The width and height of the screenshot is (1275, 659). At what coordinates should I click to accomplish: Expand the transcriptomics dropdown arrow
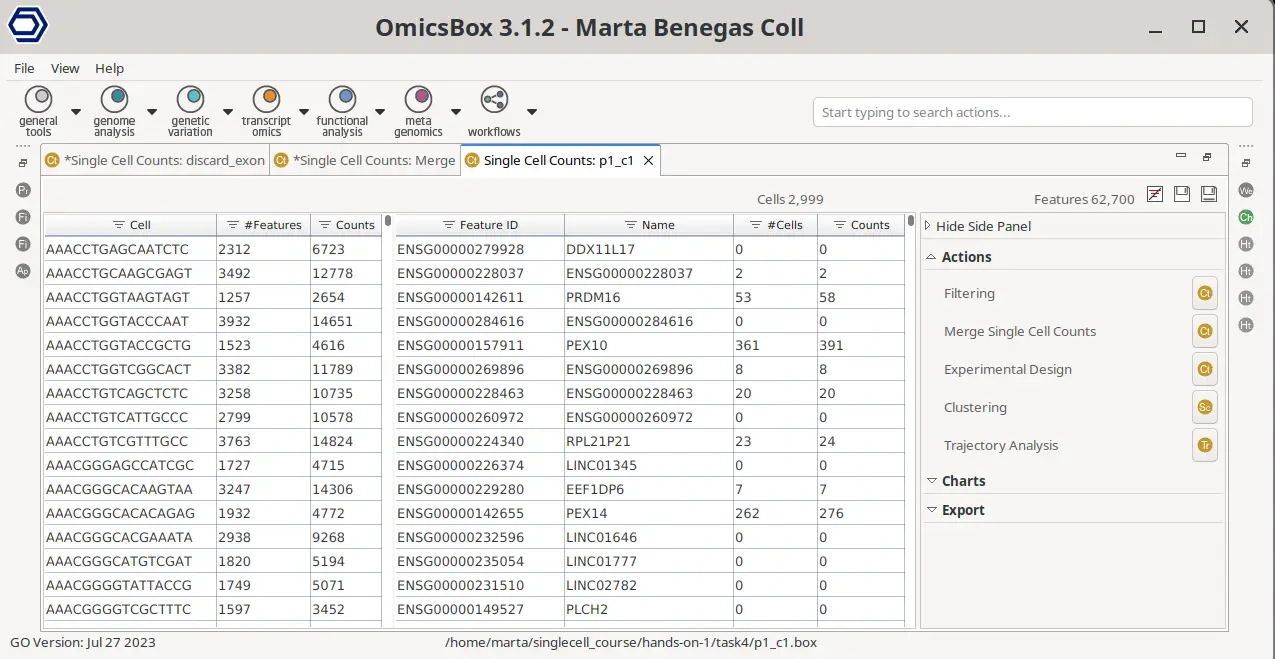[x=303, y=111]
